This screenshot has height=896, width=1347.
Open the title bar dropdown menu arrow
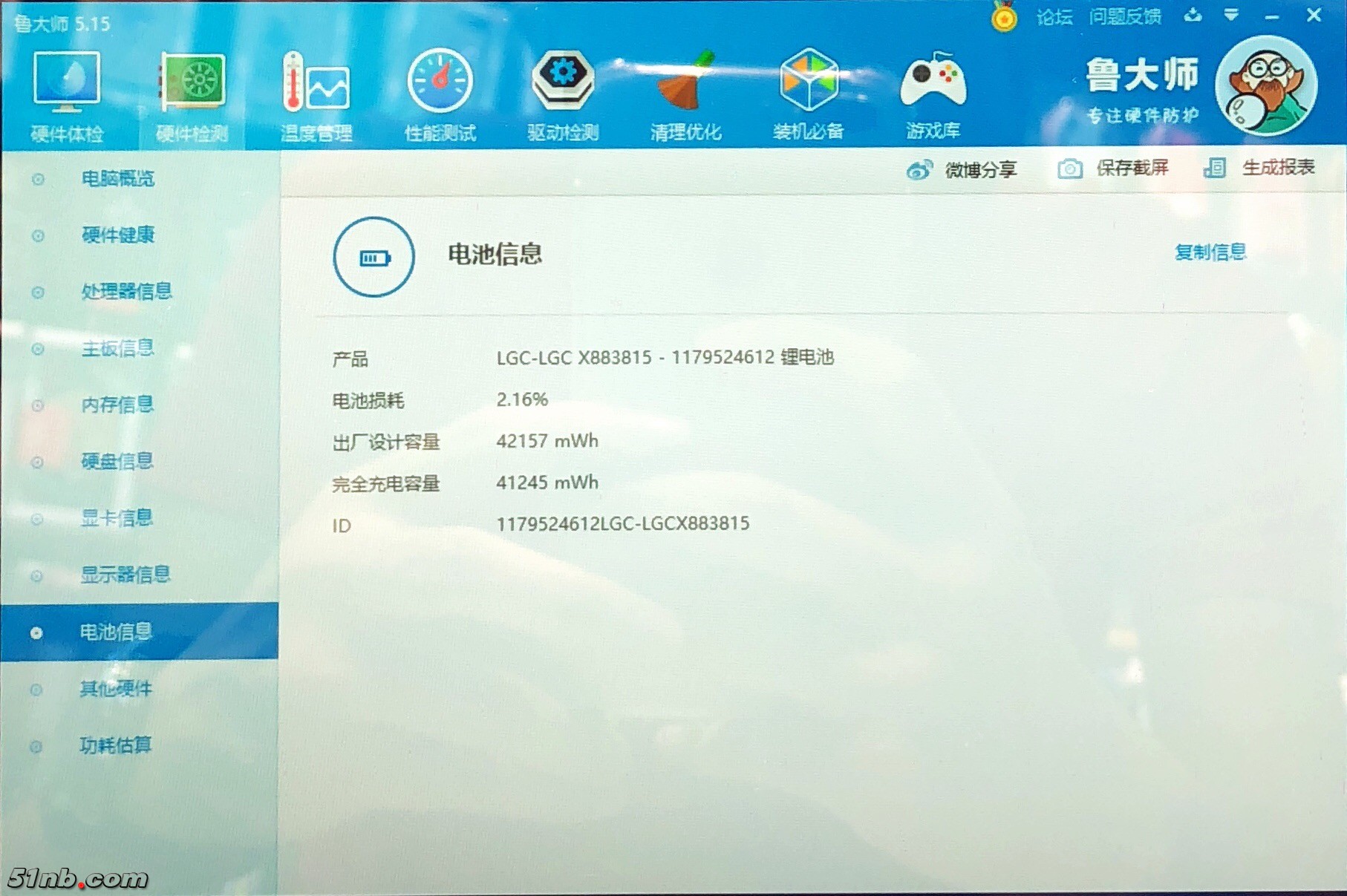click(1231, 16)
